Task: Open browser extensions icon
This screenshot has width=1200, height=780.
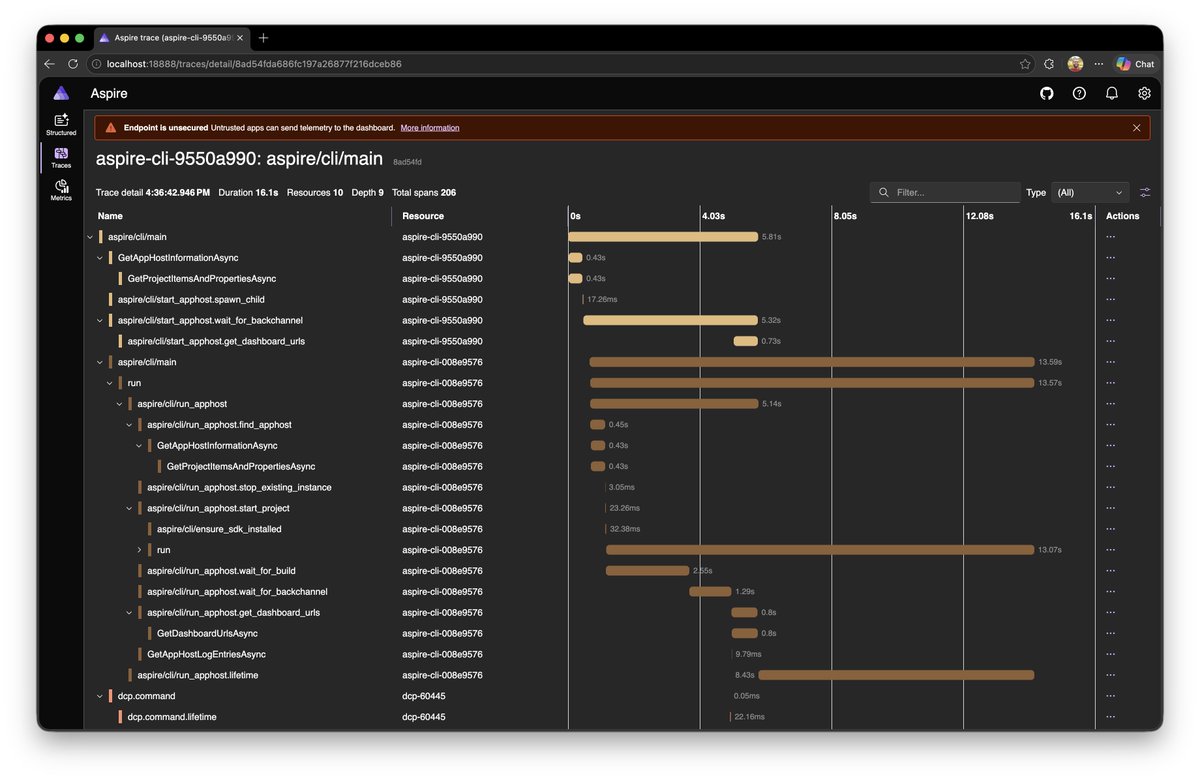Action: [1049, 64]
